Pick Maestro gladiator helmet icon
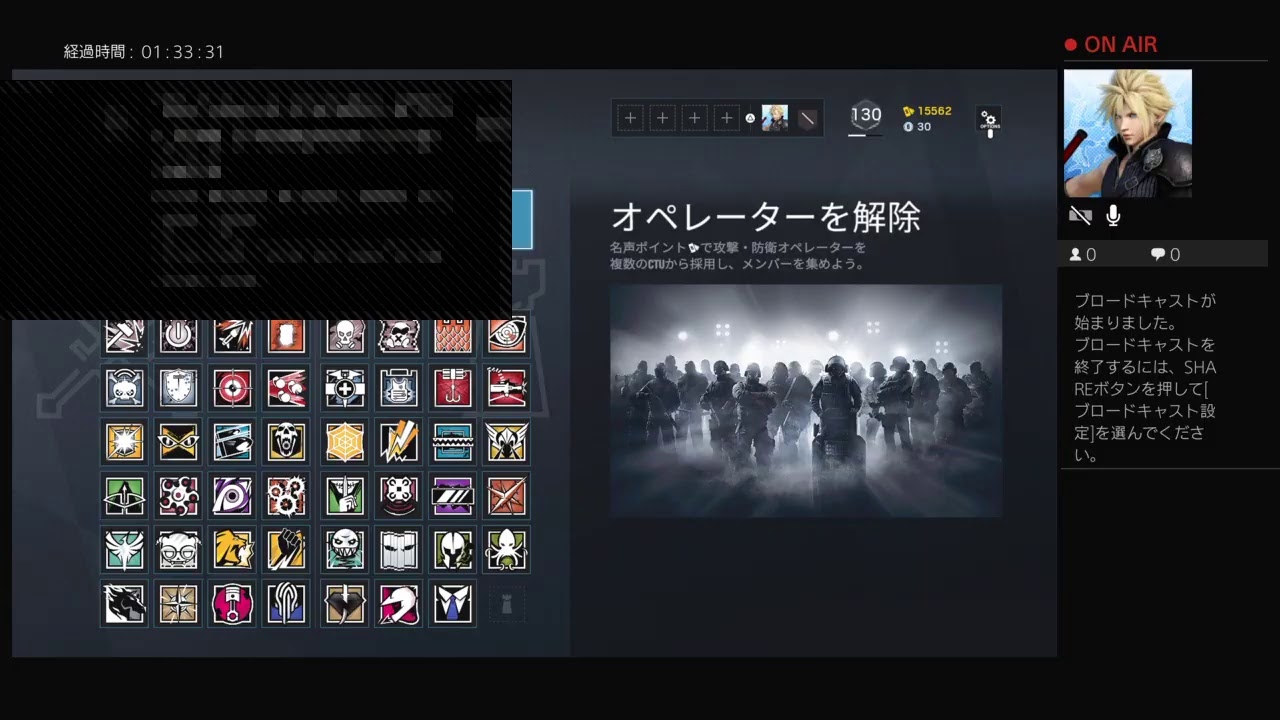1280x720 pixels. (453, 550)
